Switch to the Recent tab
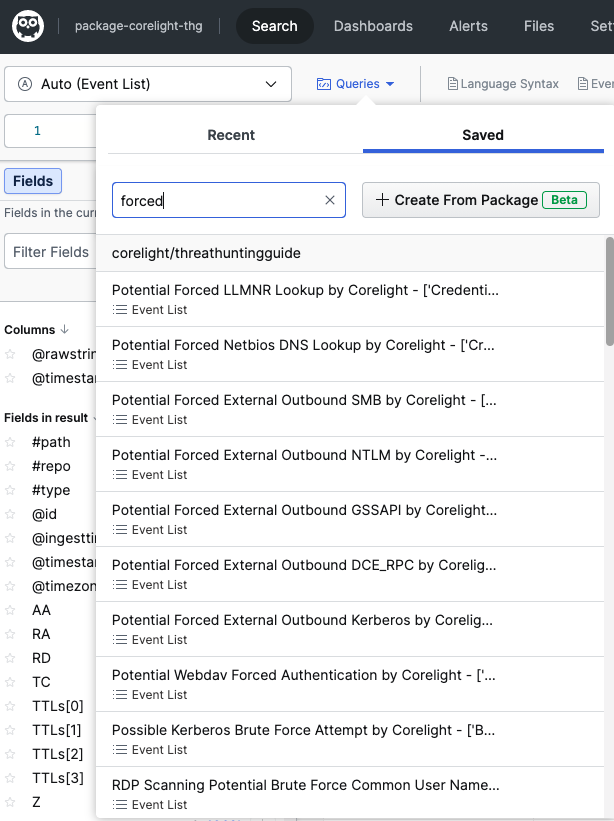614x821 pixels. pos(231,135)
